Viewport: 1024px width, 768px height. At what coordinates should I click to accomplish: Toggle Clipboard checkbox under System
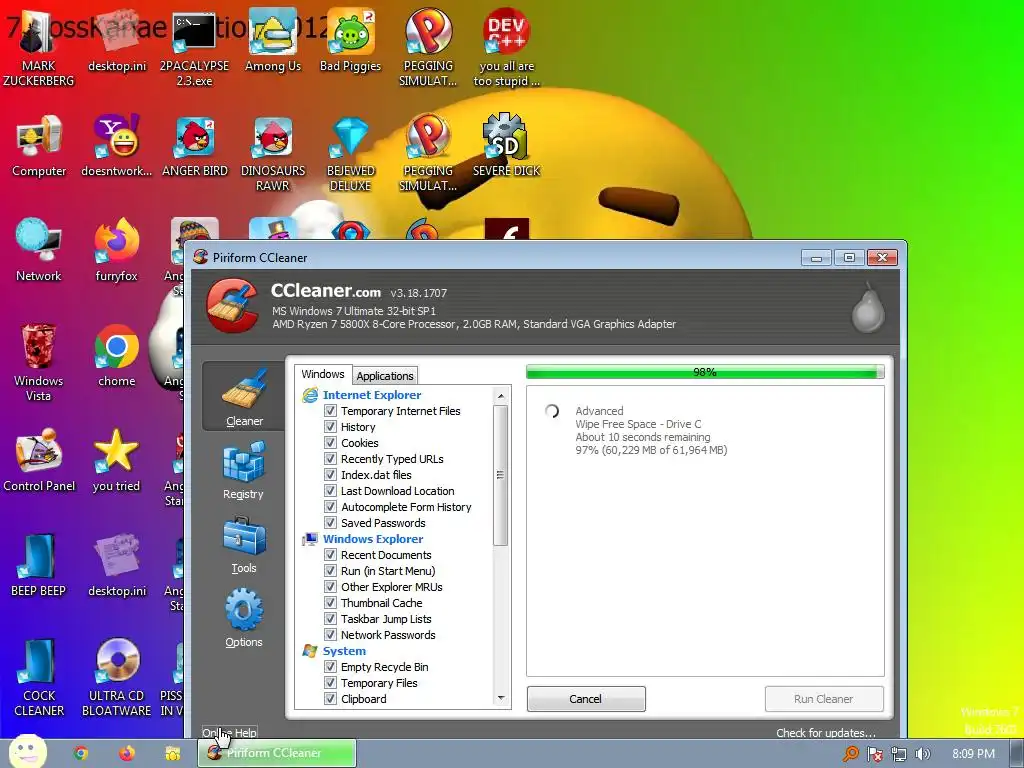[x=330, y=699]
